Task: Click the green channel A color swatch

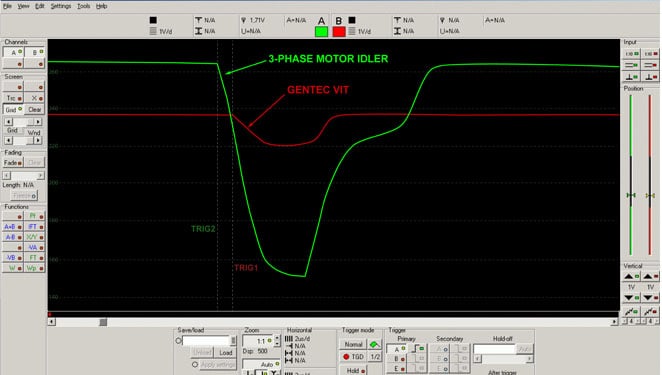Action: point(321,32)
